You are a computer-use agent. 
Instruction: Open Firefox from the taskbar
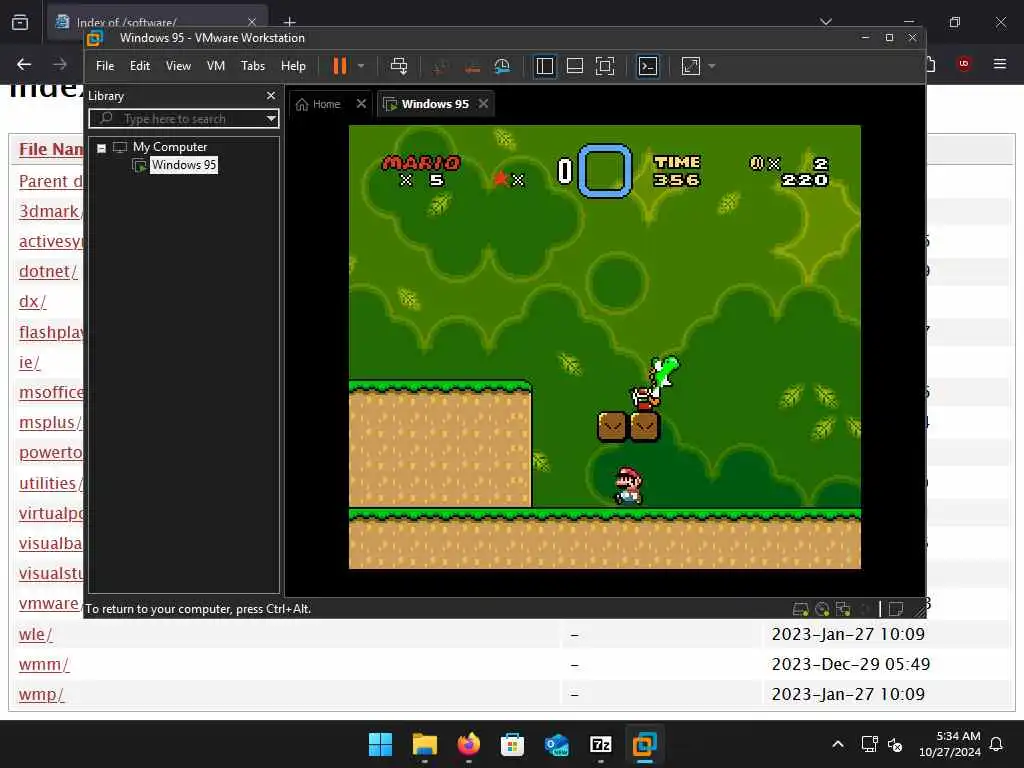(x=468, y=744)
